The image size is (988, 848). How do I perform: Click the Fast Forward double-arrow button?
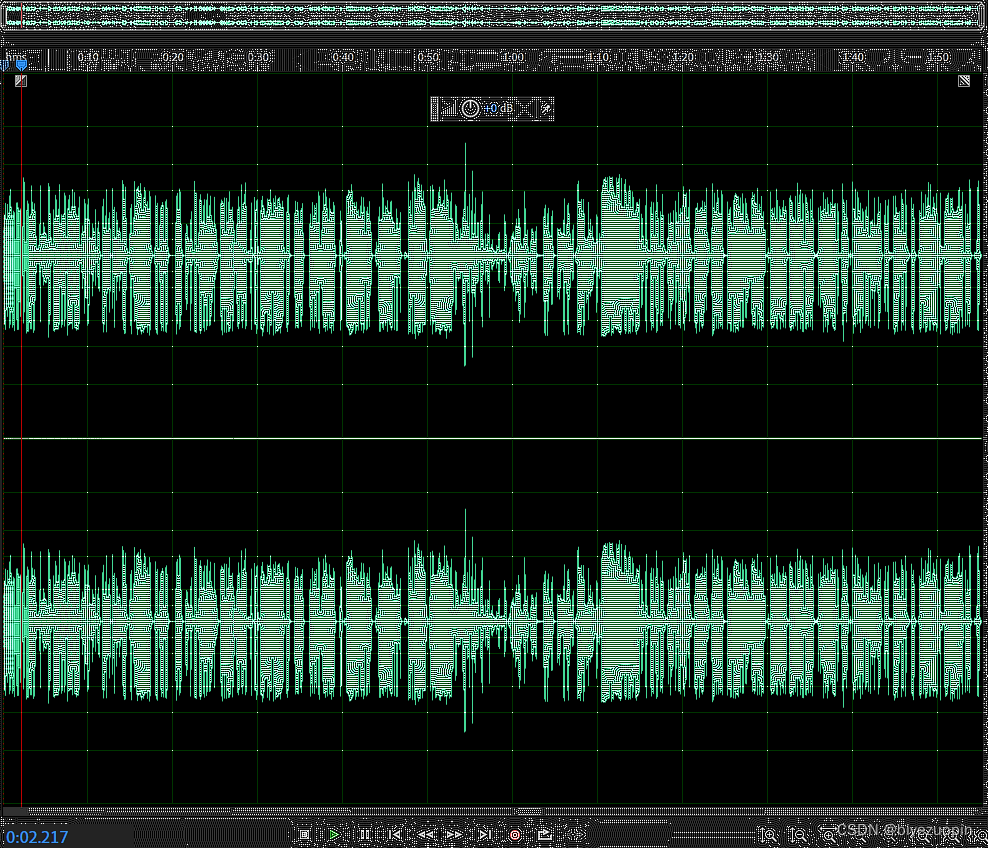pyautogui.click(x=454, y=835)
